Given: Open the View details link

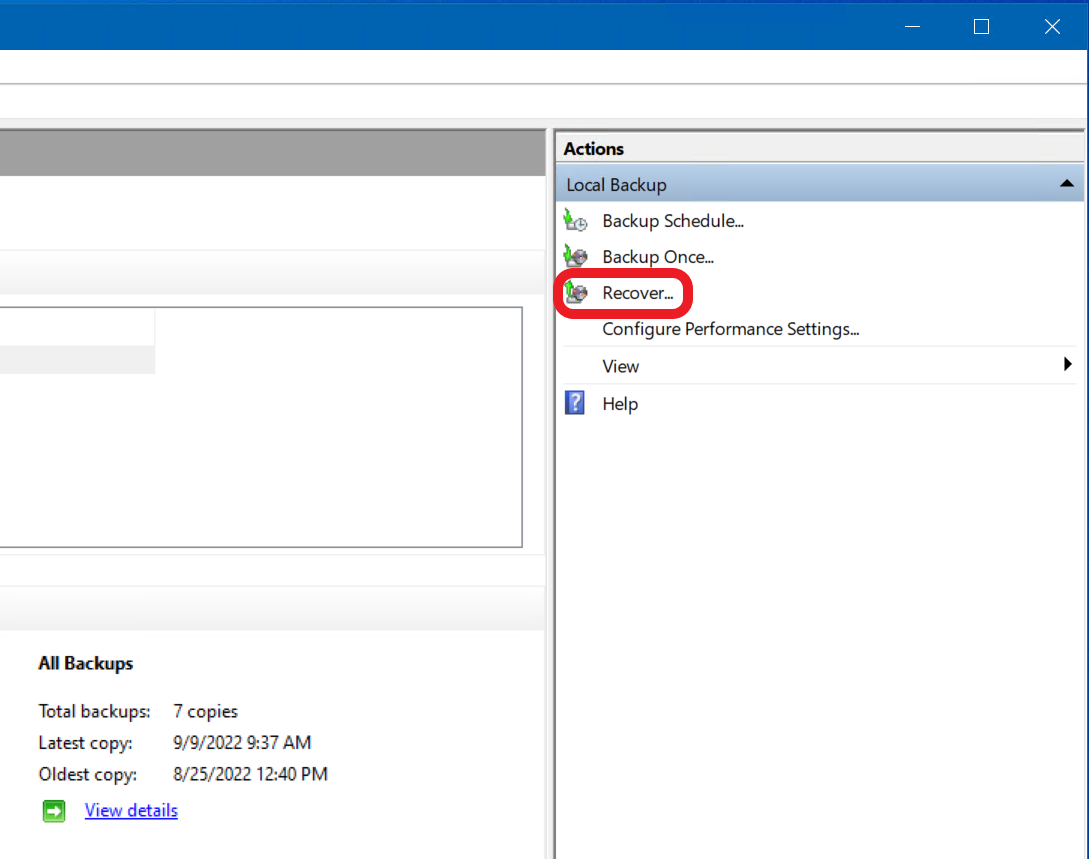Looking at the screenshot, I should (131, 810).
